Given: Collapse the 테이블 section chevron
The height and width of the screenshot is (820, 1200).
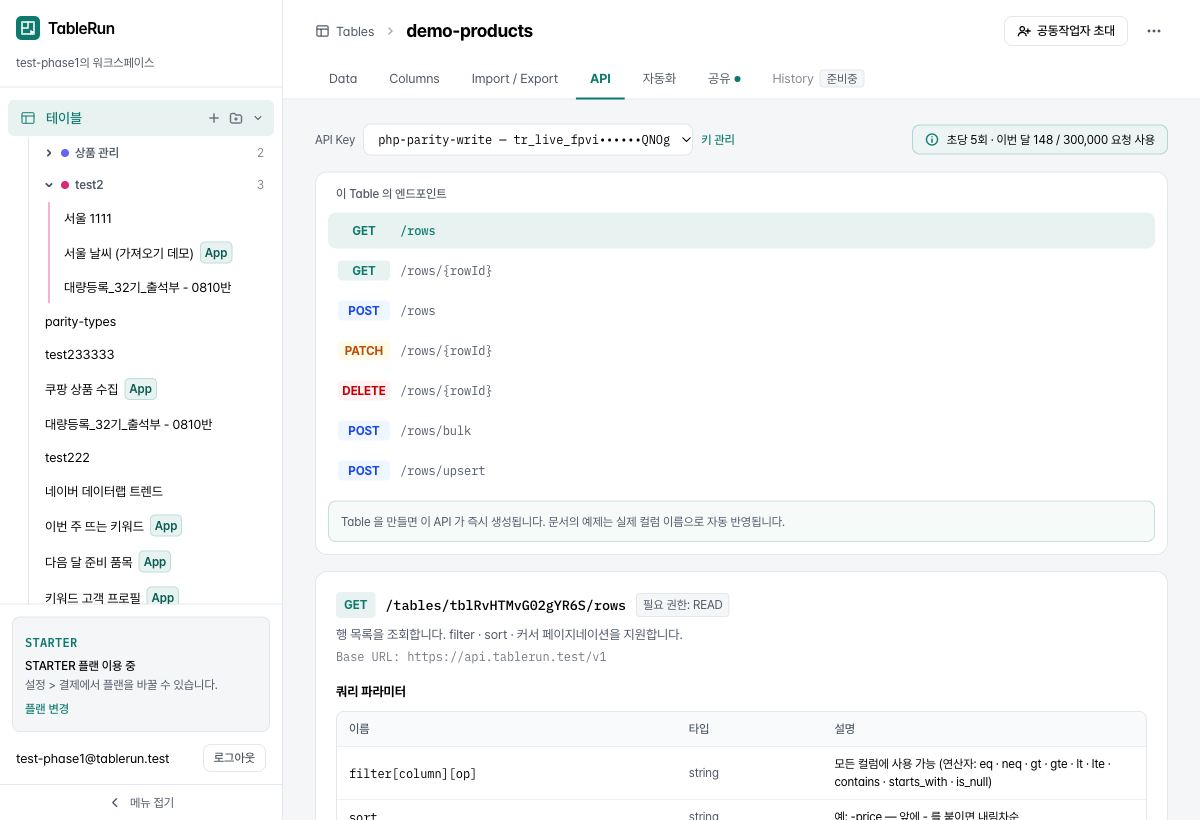Looking at the screenshot, I should tap(258, 118).
